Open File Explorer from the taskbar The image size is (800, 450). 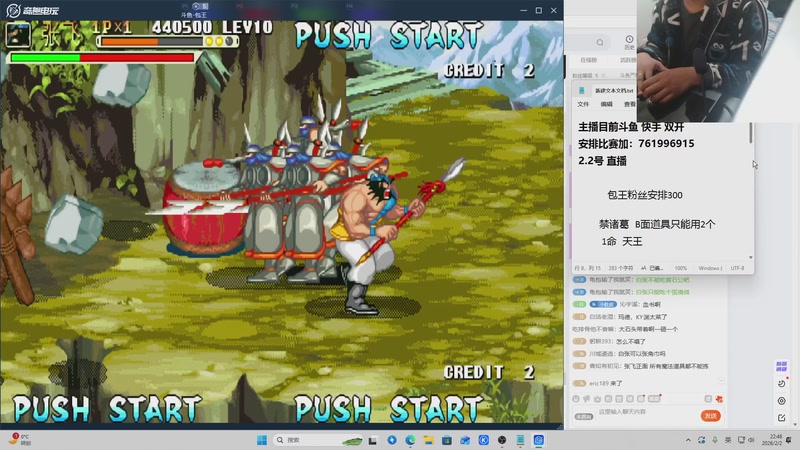[429, 440]
